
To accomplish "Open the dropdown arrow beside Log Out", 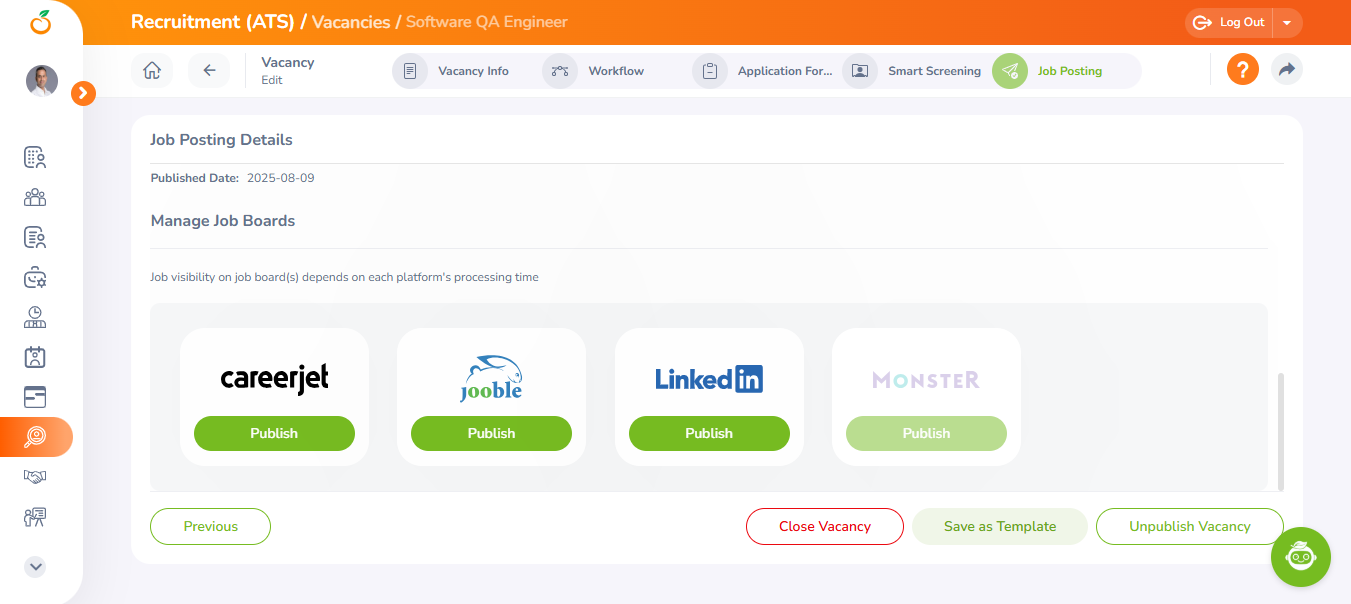I will click(x=1287, y=23).
